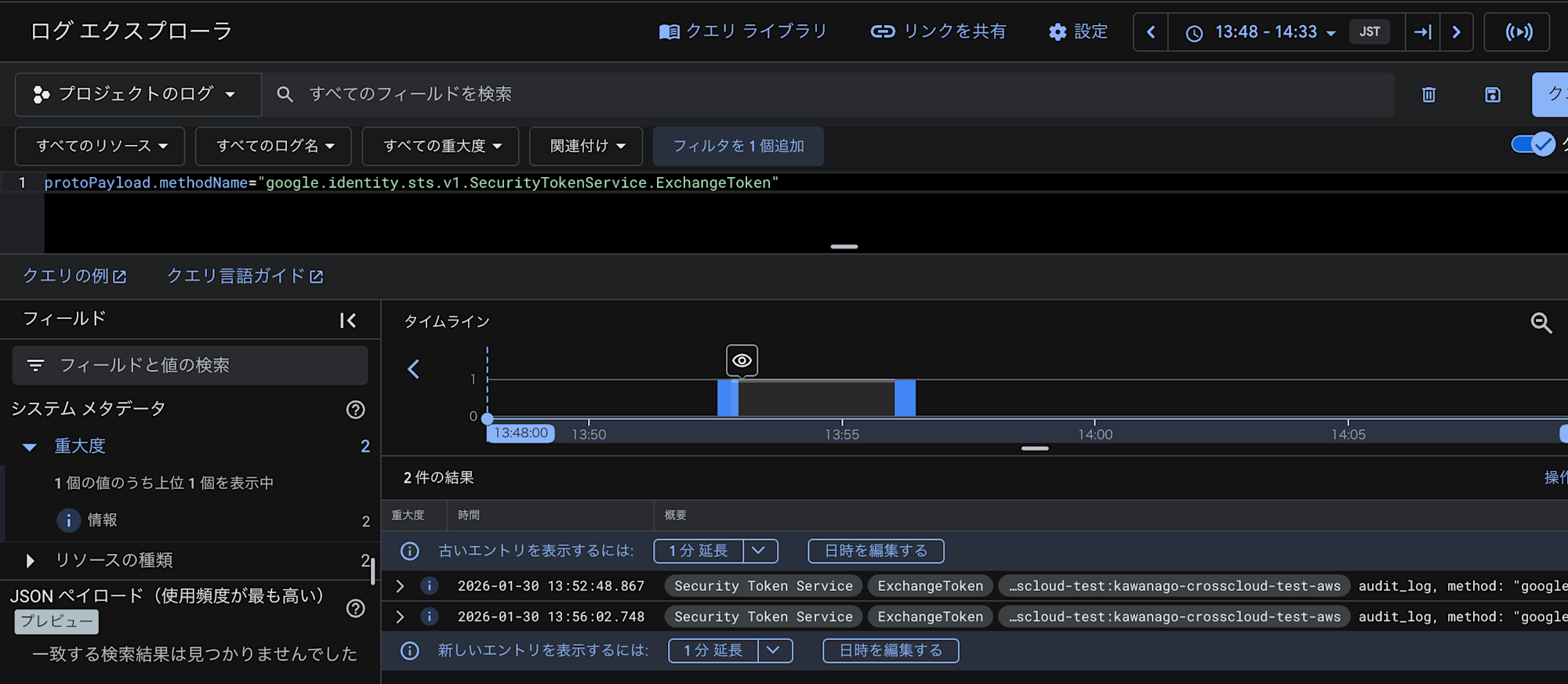Move the timeline back with left chevron
The height and width of the screenshot is (684, 1568).
pos(414,369)
